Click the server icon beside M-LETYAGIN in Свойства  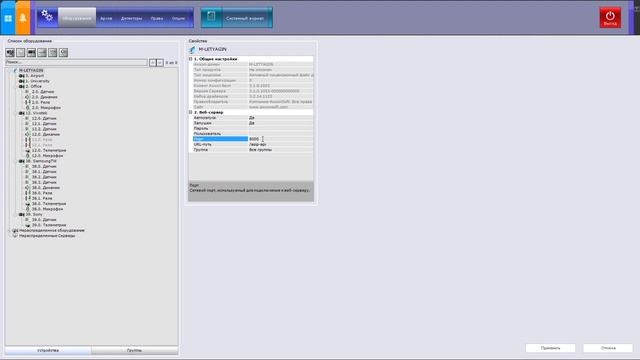pyautogui.click(x=192, y=49)
